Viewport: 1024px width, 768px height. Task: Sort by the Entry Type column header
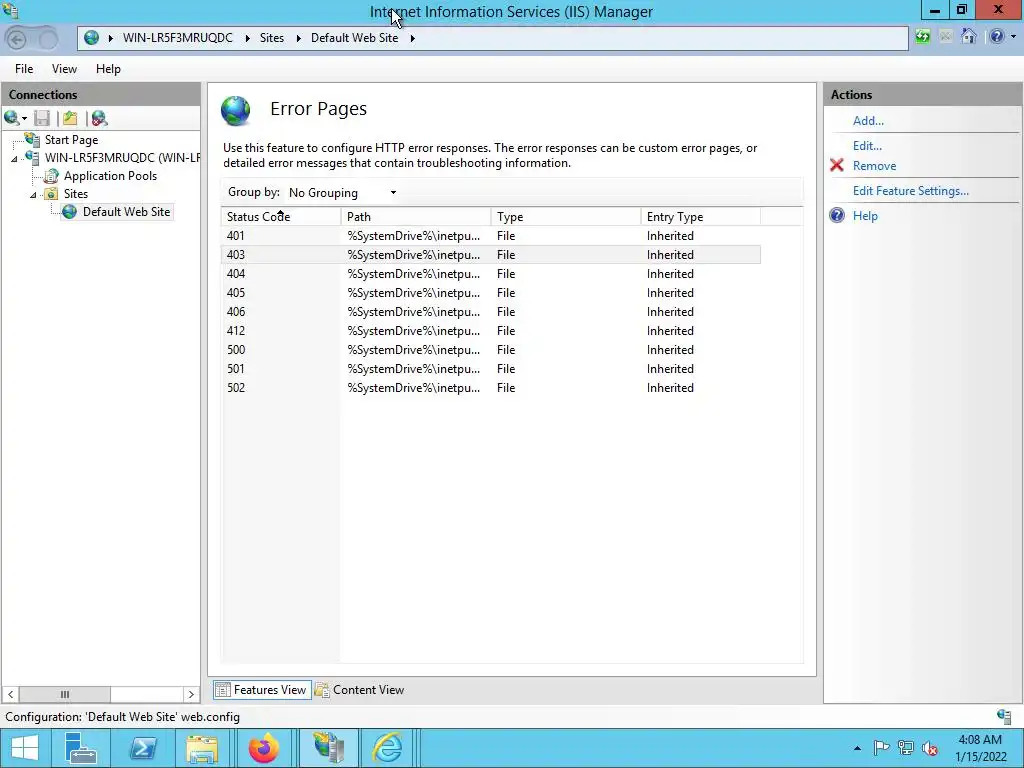[701, 217]
